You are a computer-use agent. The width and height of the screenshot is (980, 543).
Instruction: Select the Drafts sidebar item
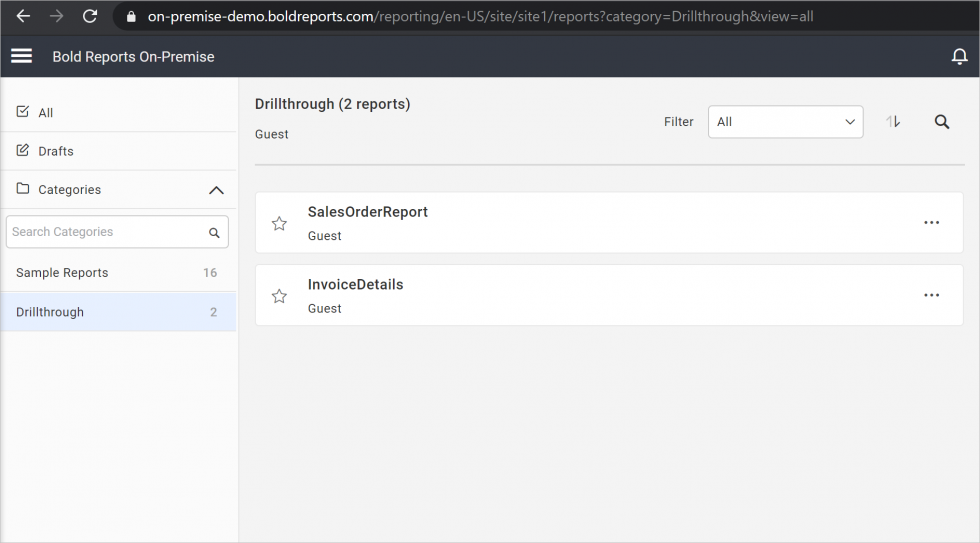tap(119, 151)
